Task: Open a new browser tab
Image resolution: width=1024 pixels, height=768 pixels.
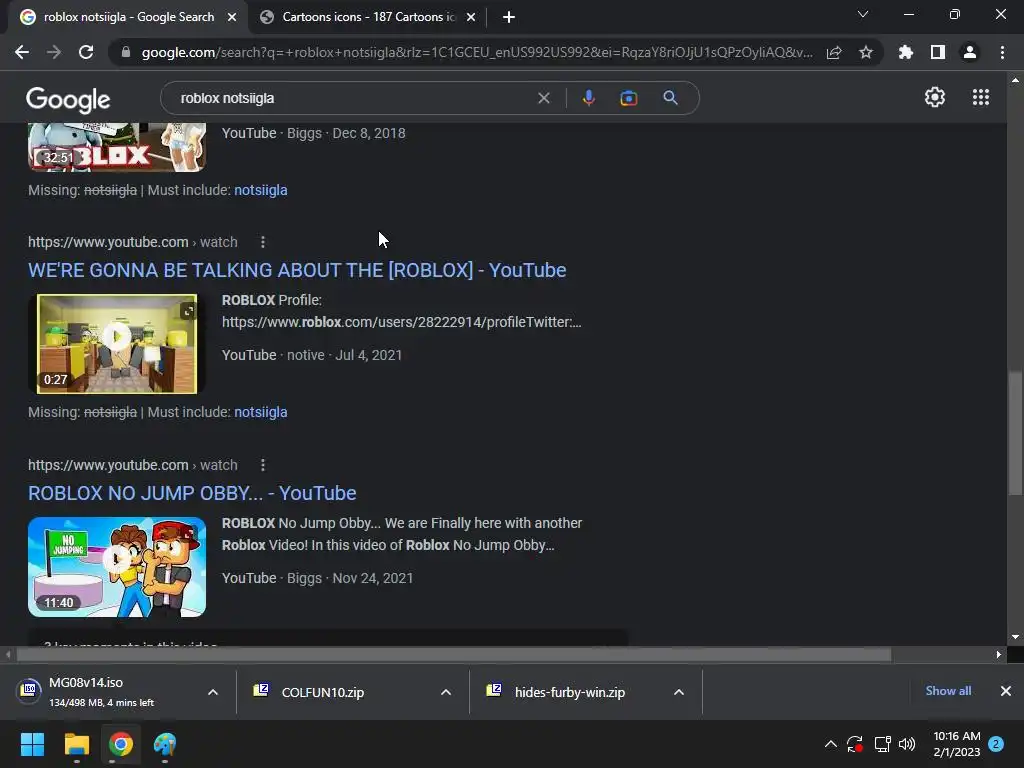Action: point(509,17)
